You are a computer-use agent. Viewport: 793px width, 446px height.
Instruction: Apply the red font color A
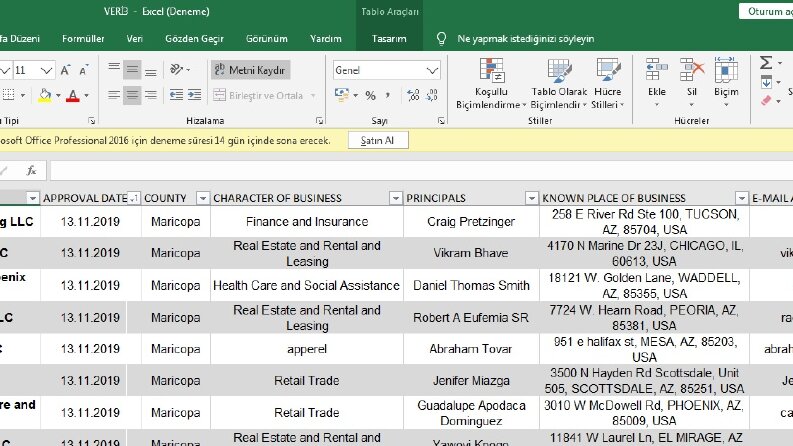(73, 95)
